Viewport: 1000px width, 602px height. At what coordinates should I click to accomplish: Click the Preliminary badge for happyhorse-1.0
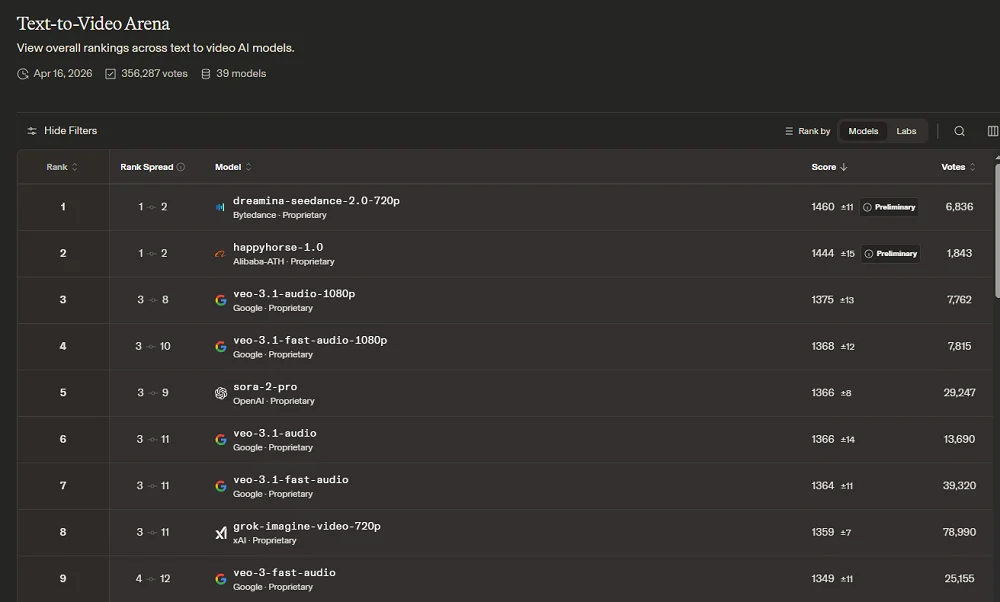[890, 254]
